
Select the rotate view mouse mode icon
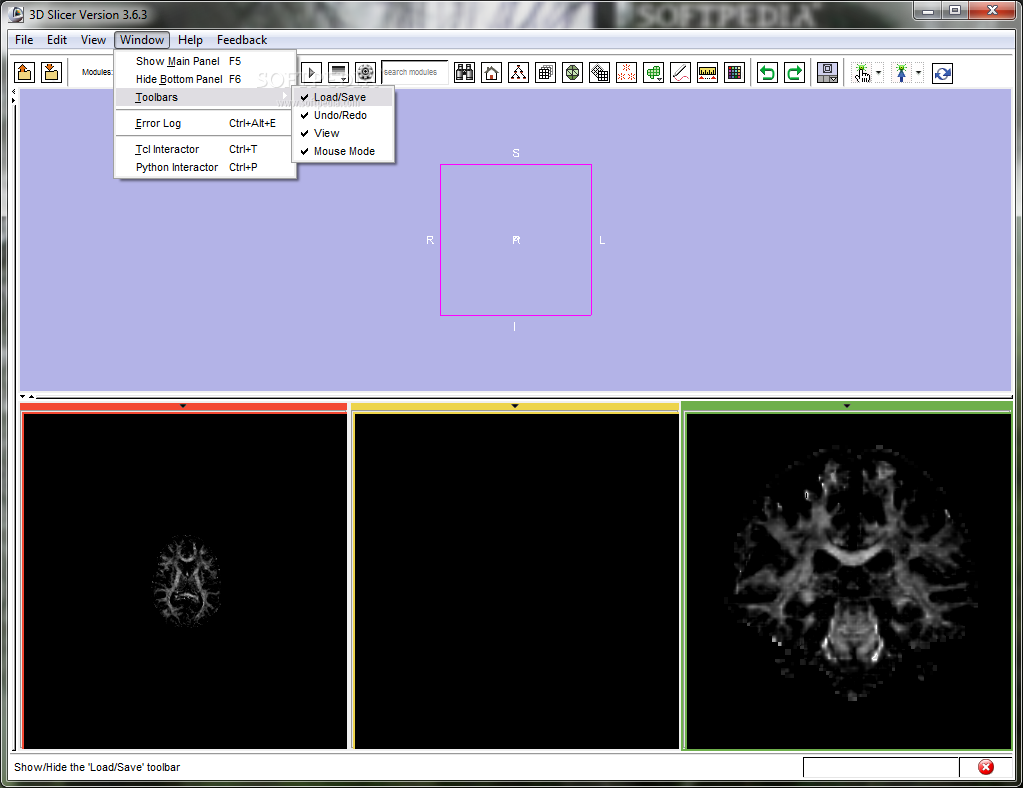click(942, 72)
